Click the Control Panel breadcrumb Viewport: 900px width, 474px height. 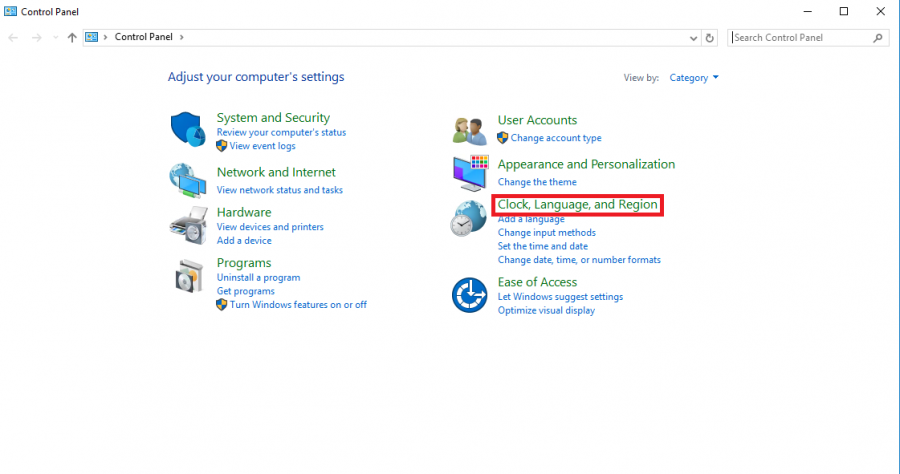click(x=143, y=37)
